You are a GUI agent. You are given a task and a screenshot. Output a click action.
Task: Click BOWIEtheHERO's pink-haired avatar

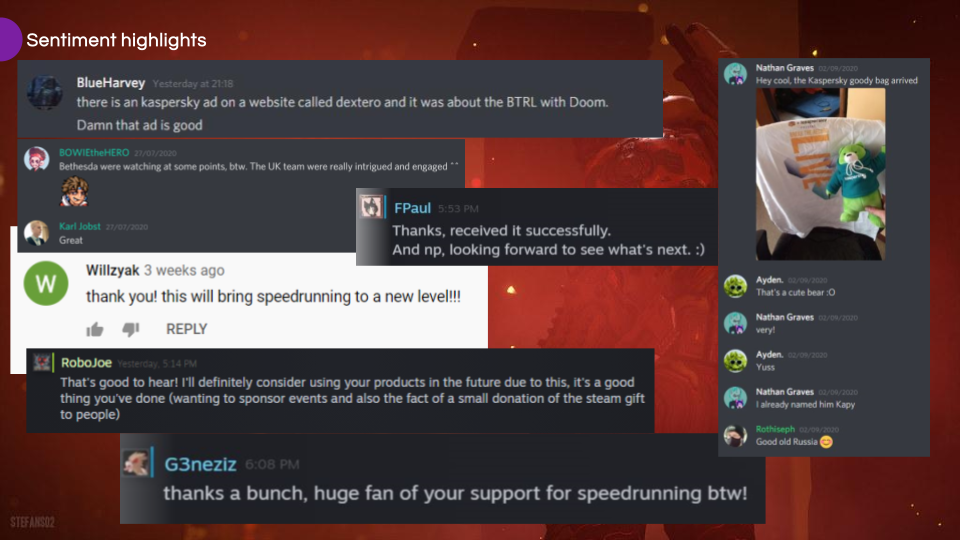(x=36, y=159)
